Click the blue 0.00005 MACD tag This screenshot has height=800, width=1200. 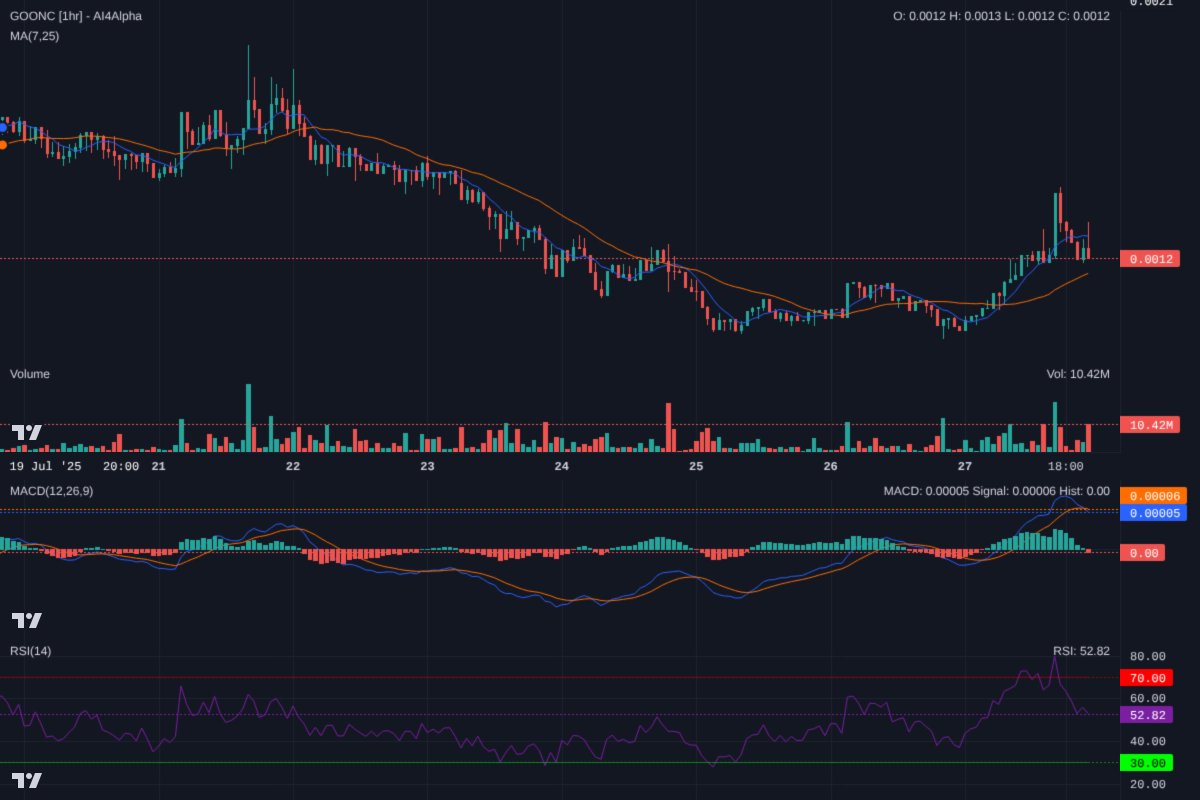tap(1153, 513)
